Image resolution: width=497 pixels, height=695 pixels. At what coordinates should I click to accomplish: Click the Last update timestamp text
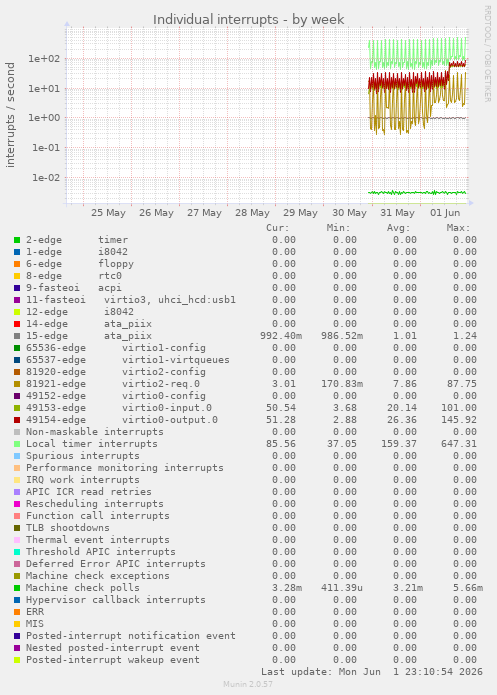[x=372, y=672]
